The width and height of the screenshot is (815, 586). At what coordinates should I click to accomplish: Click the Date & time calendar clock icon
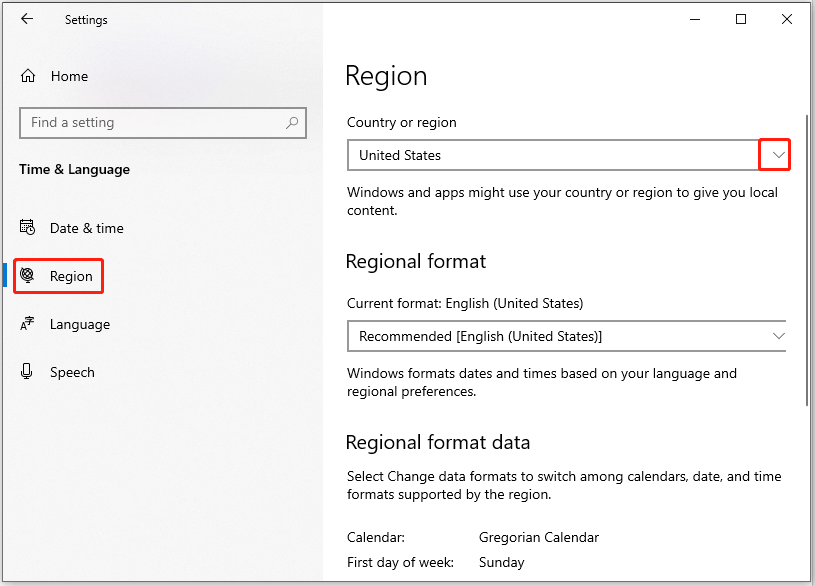tap(28, 228)
